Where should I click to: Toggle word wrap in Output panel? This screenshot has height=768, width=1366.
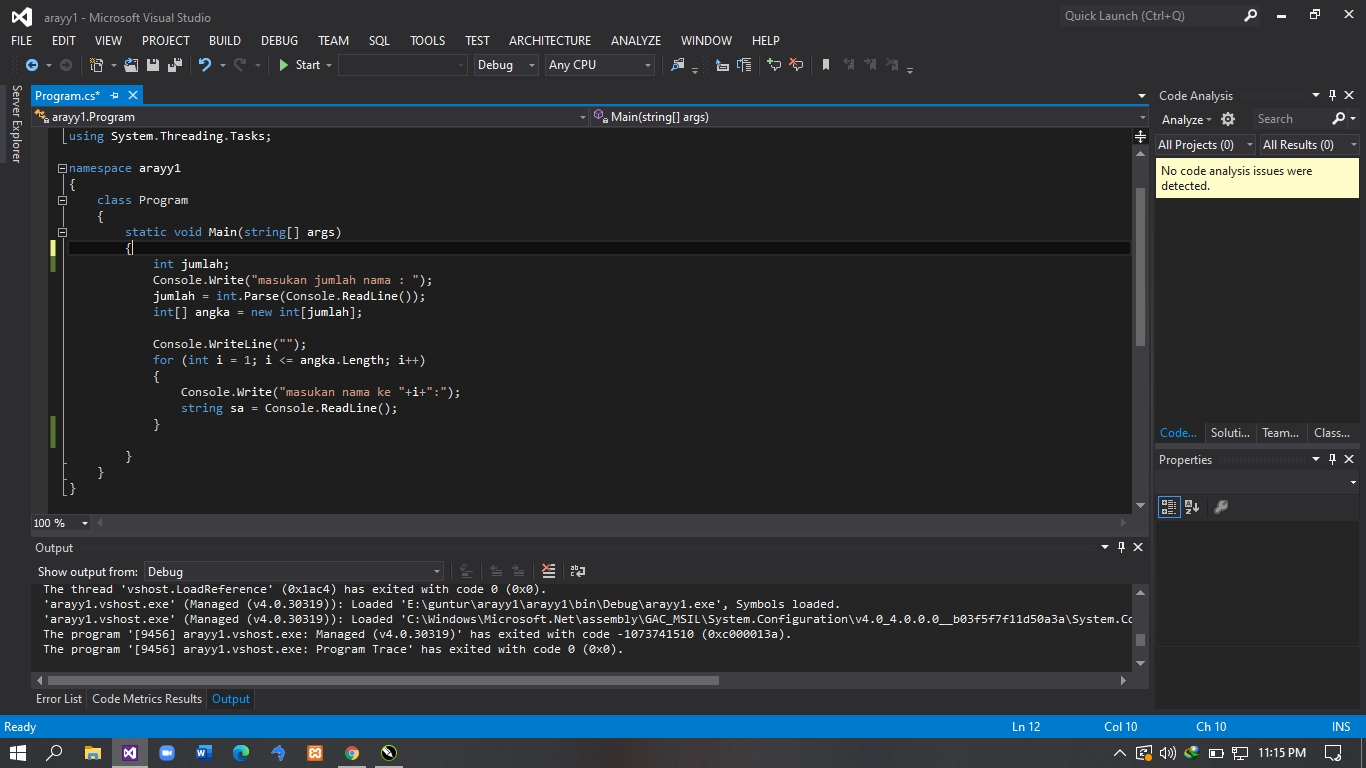(578, 571)
